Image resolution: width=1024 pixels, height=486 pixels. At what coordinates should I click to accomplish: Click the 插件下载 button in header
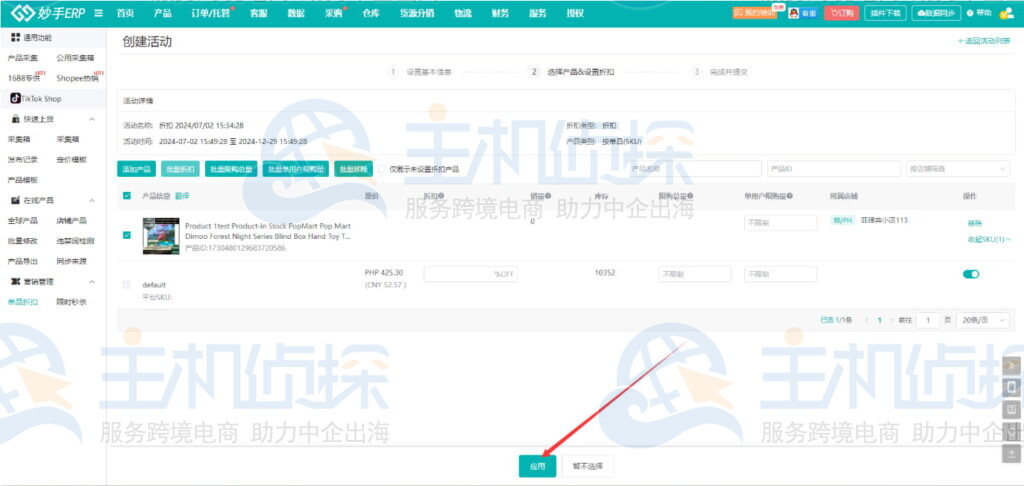[886, 13]
